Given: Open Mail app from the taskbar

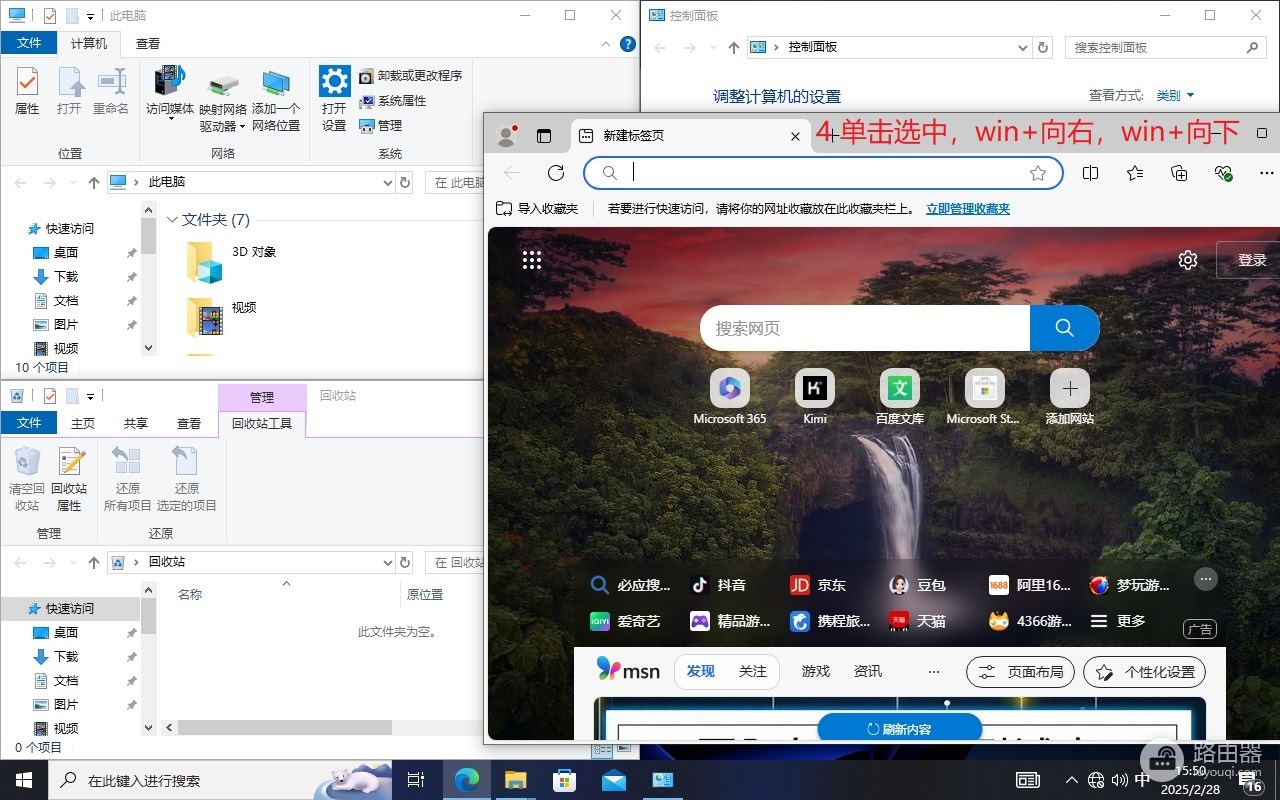Looking at the screenshot, I should click(613, 780).
